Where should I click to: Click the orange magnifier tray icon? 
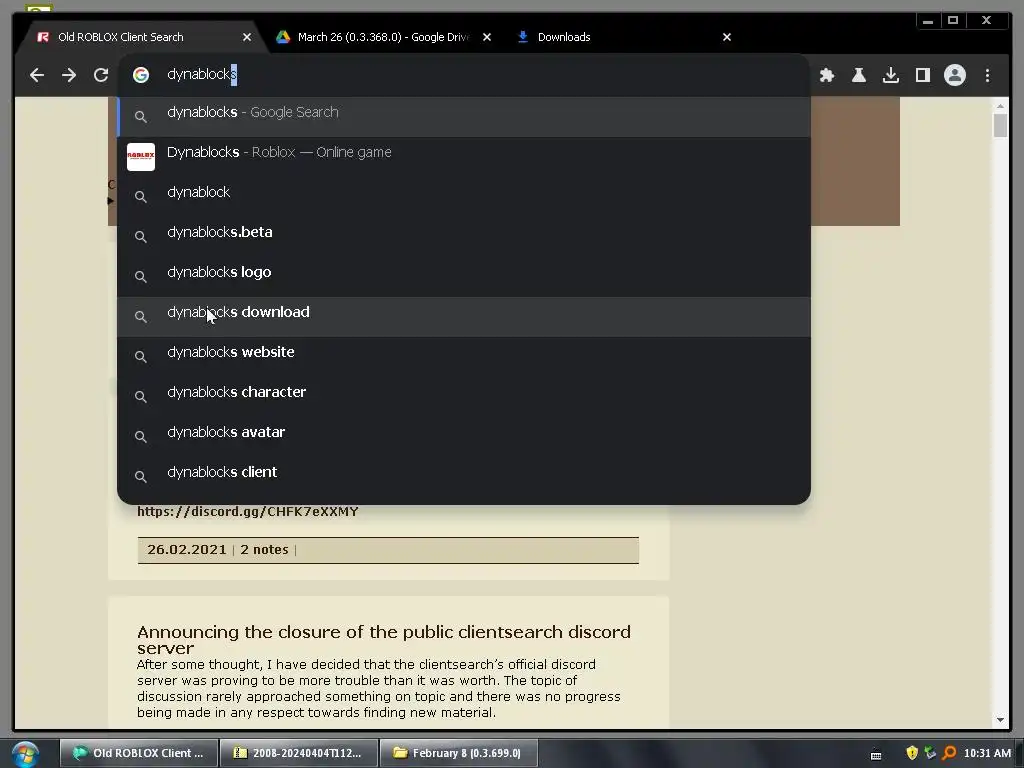pos(949,753)
